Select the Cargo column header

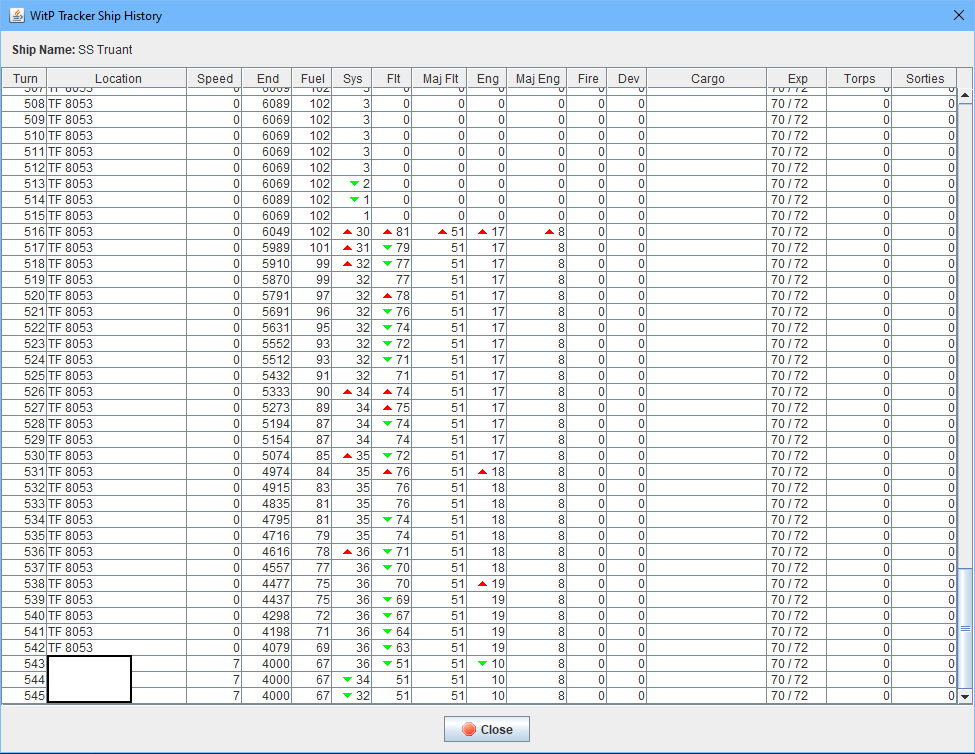pyautogui.click(x=707, y=79)
